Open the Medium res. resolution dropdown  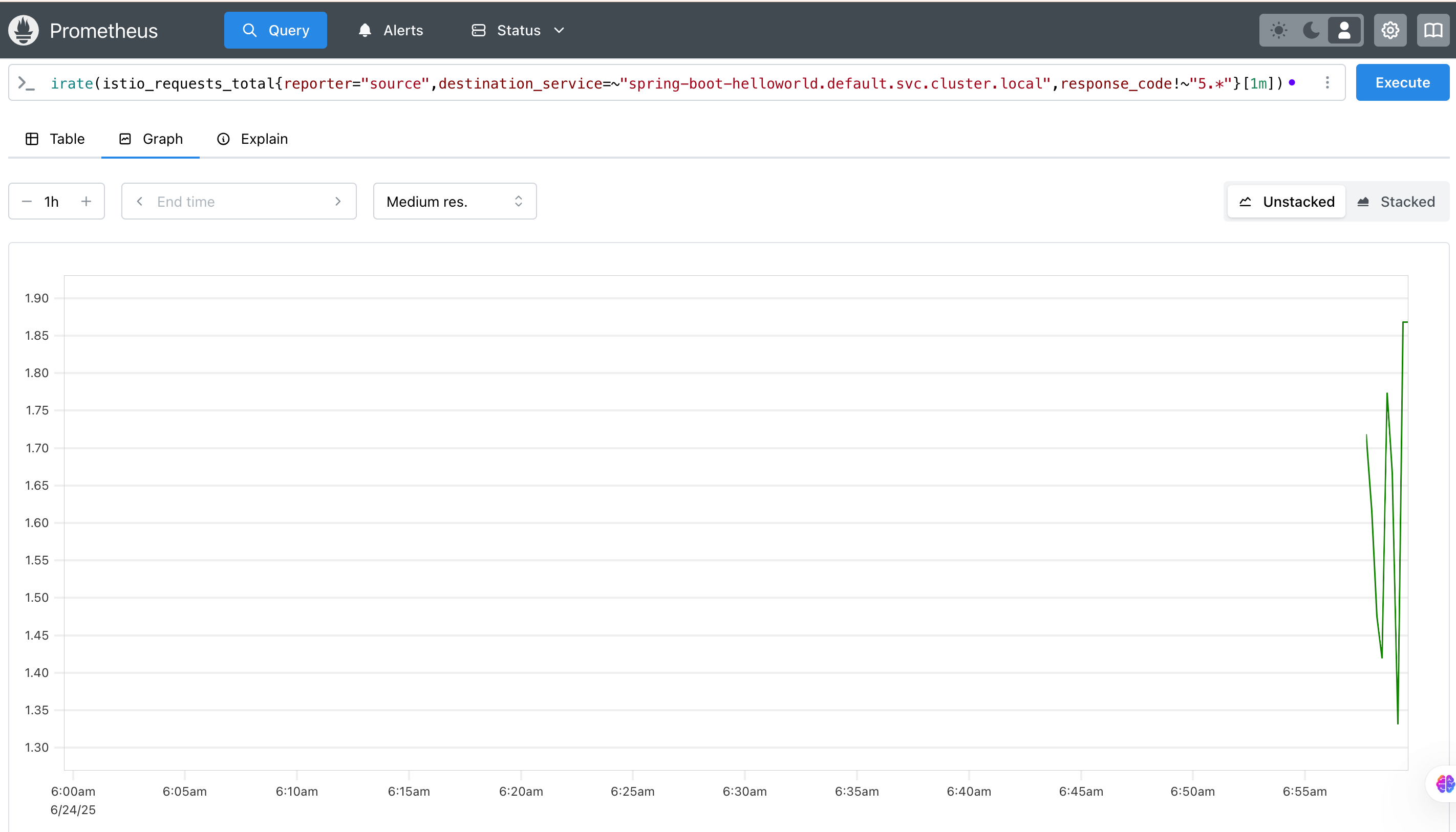coord(455,202)
